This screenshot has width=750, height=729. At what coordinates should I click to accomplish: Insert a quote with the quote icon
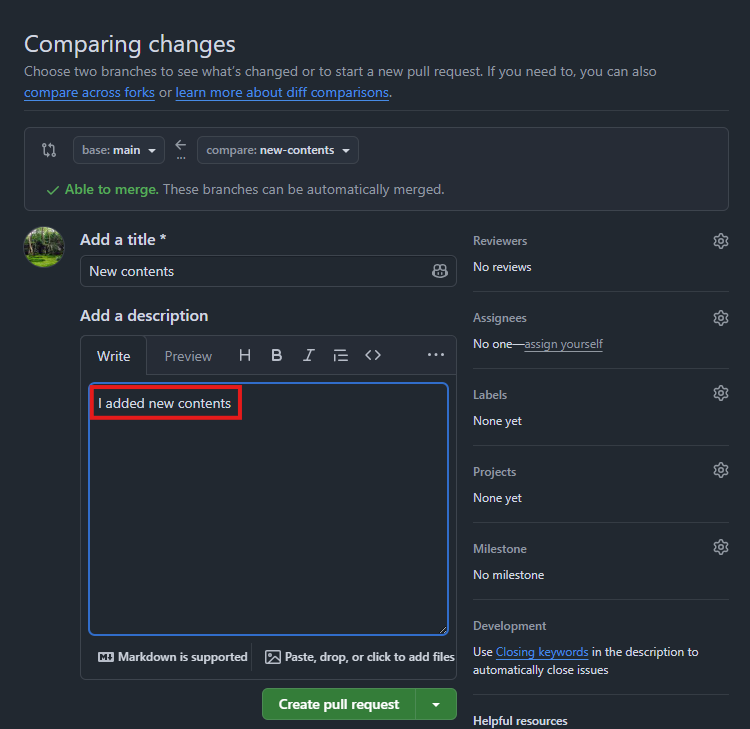click(x=341, y=355)
